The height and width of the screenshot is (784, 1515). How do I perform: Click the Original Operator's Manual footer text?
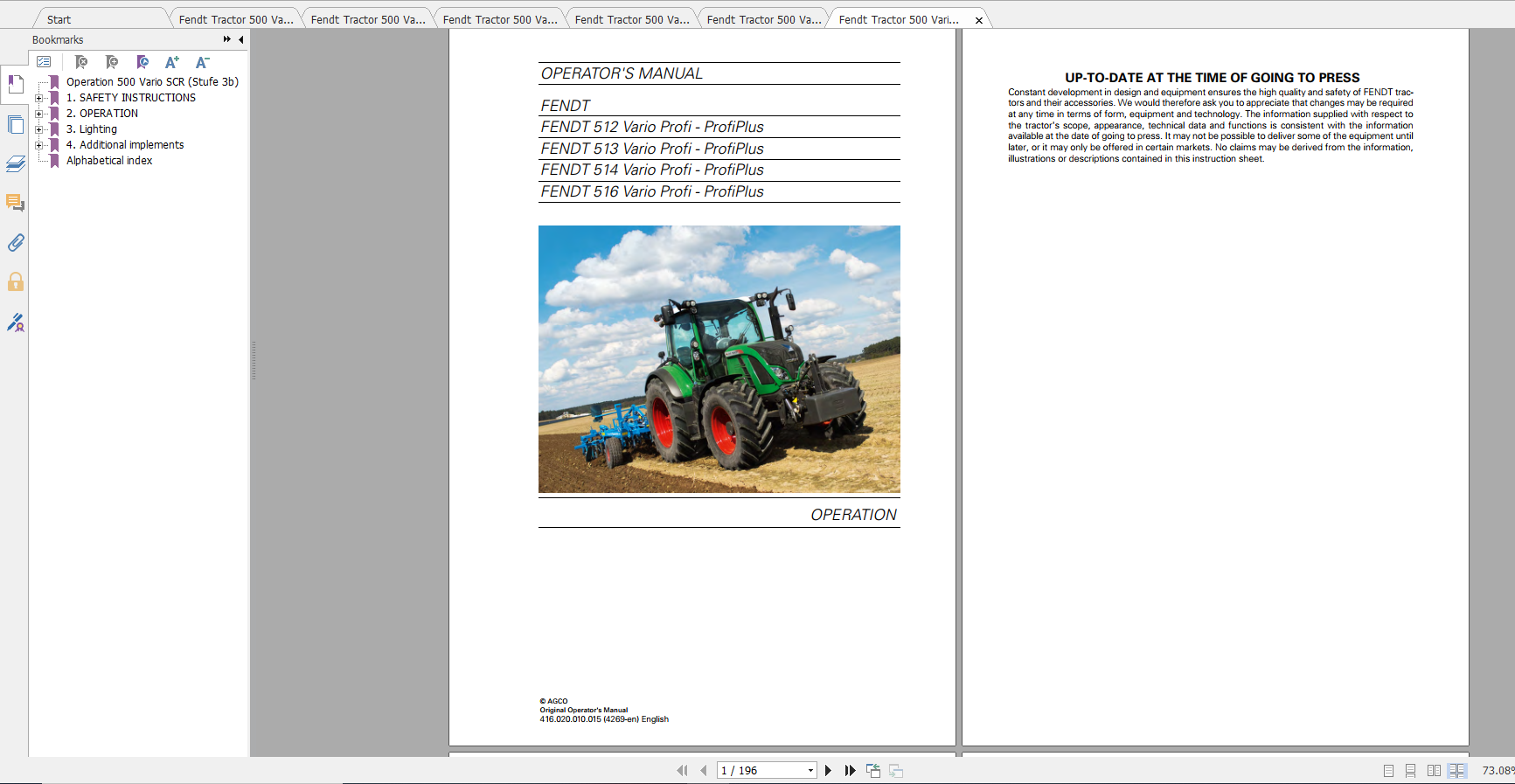pyautogui.click(x=583, y=710)
